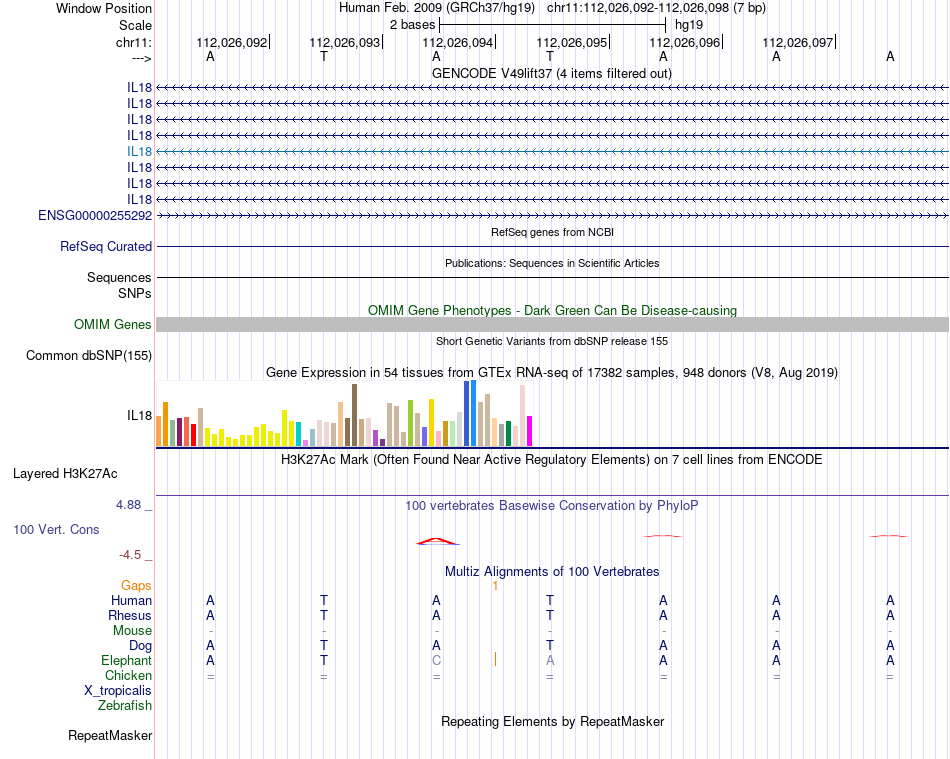The image size is (950, 759).
Task: Click the orange Gaps label
Action: (x=136, y=585)
